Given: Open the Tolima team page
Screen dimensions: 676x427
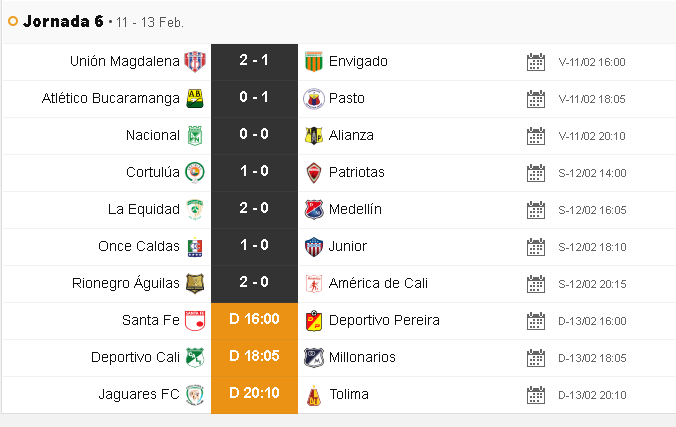Looking at the screenshot, I should (x=349, y=395).
